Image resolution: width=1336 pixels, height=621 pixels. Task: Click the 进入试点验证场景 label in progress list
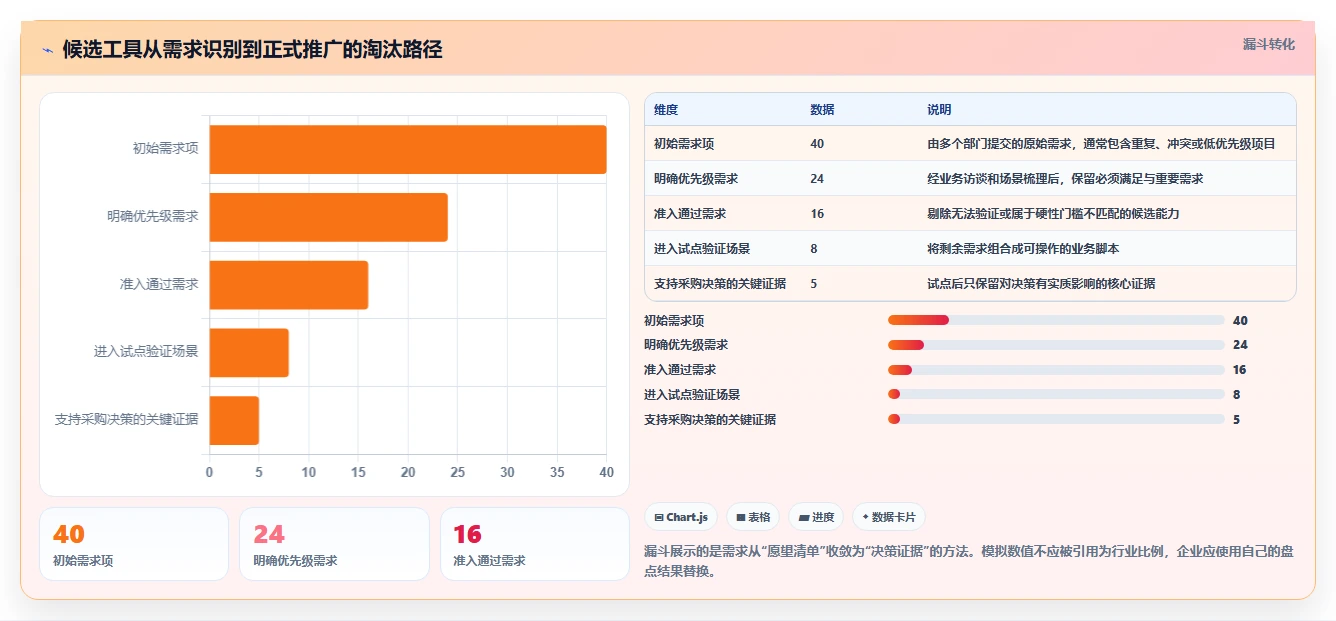point(692,395)
